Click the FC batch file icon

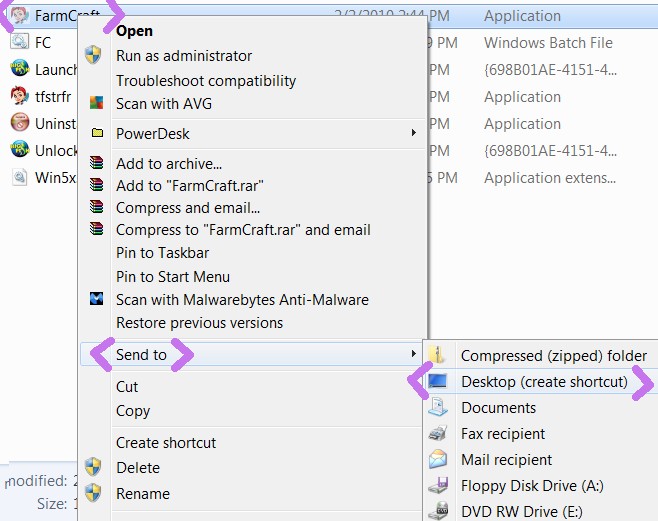tap(20, 42)
